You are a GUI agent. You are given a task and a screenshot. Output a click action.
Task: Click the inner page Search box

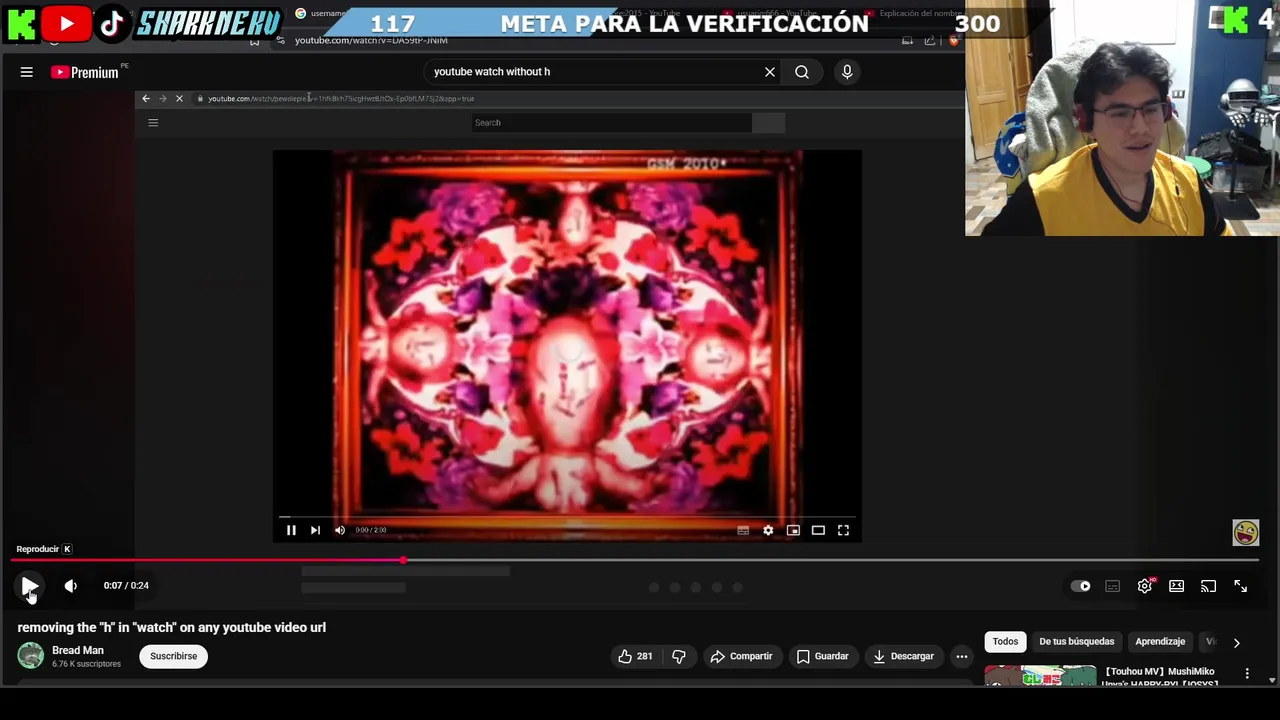pyautogui.click(x=612, y=122)
